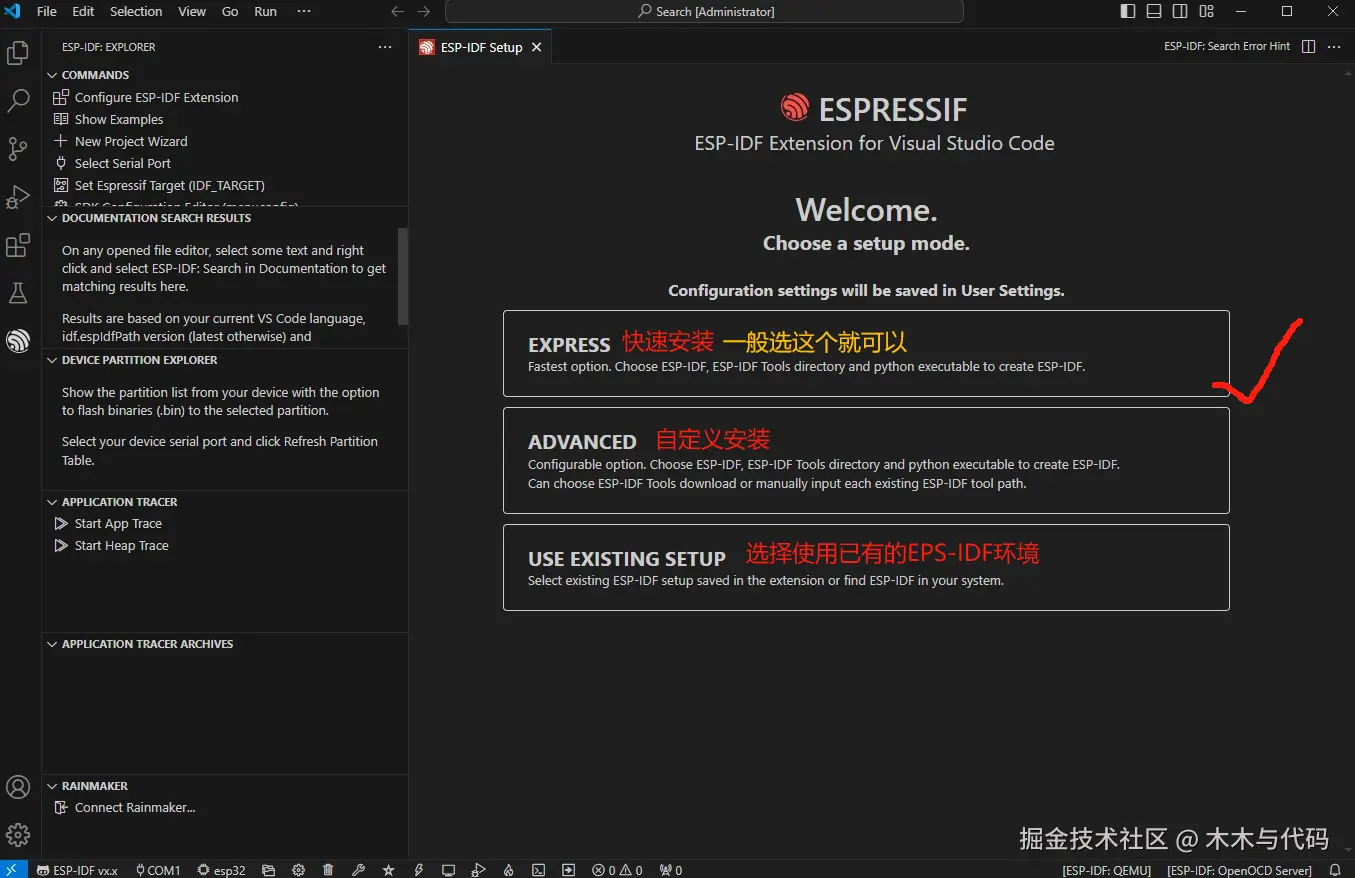Toggle the bottom panel layout button
Image resolution: width=1355 pixels, height=878 pixels.
1154,11
